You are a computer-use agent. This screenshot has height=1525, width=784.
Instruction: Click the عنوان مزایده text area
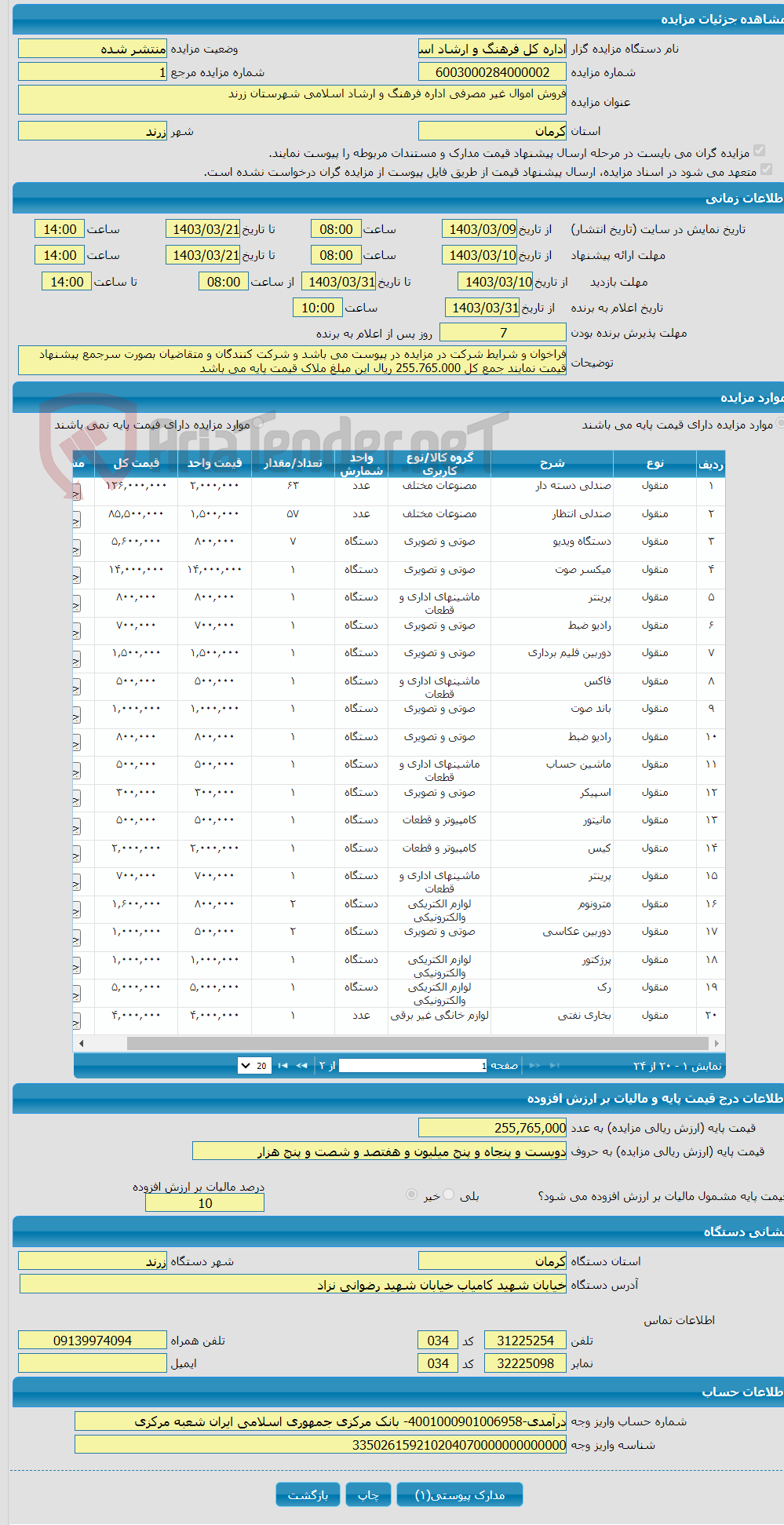(292, 100)
